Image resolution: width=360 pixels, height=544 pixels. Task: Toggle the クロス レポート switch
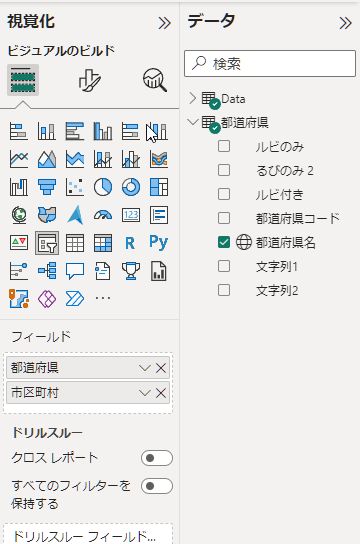click(157, 458)
